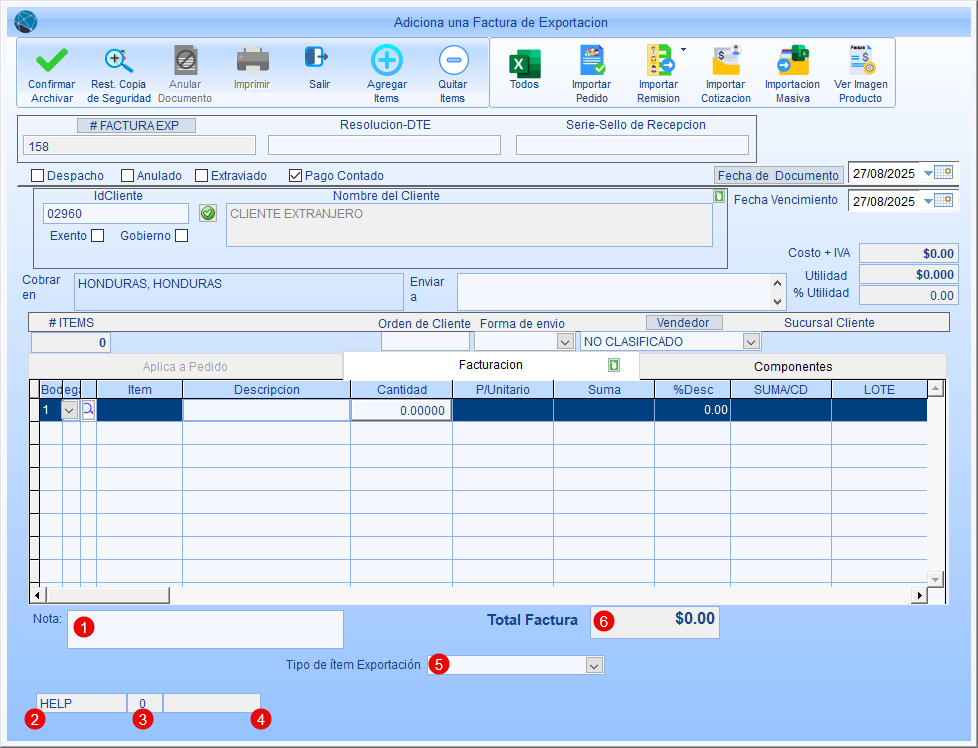Image resolution: width=978 pixels, height=748 pixels.
Task: Open Tipo de ítem Exportación dropdown
Action: (x=594, y=665)
